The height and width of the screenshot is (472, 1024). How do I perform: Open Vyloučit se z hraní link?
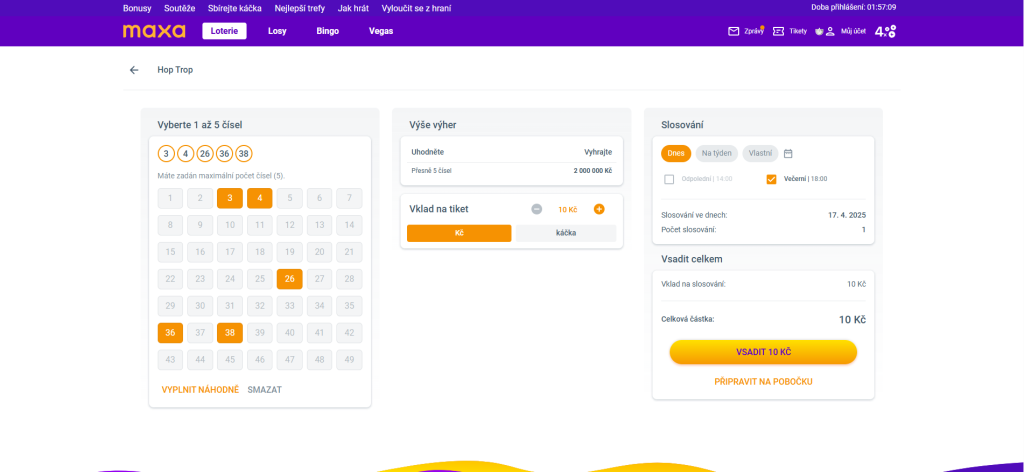416,8
